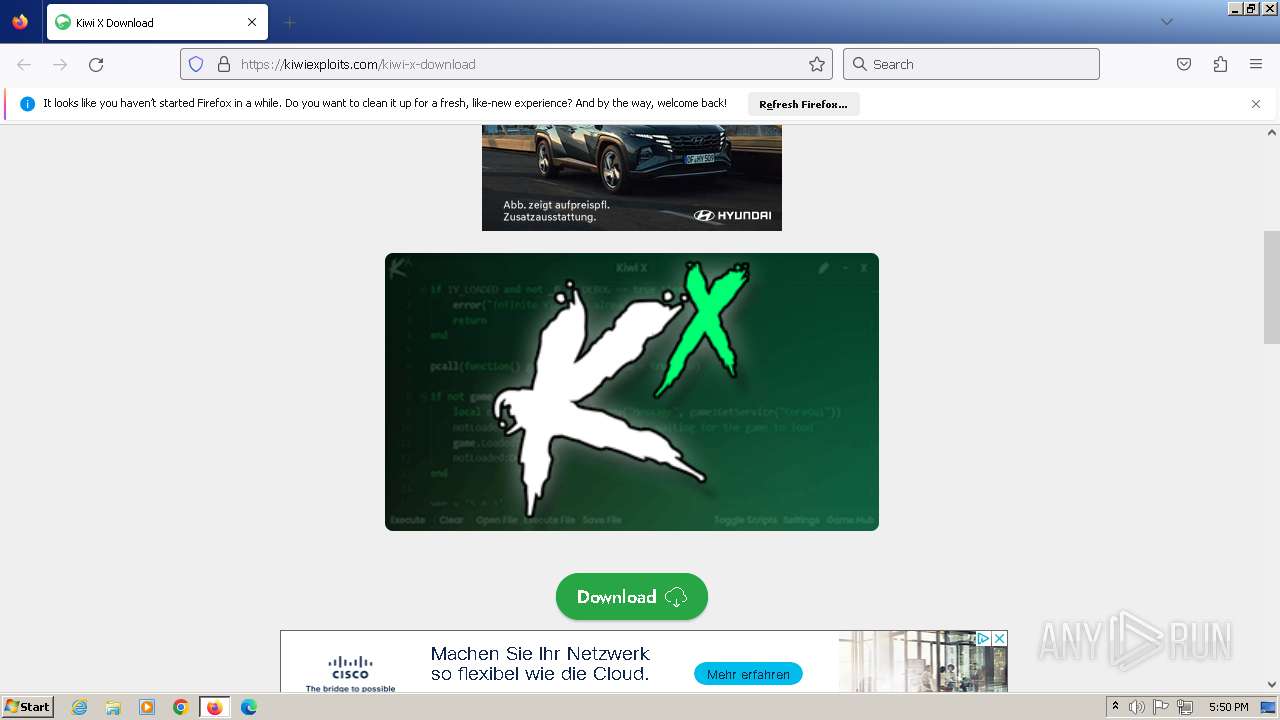Open the list all tabs dropdown arrow

tap(1166, 22)
